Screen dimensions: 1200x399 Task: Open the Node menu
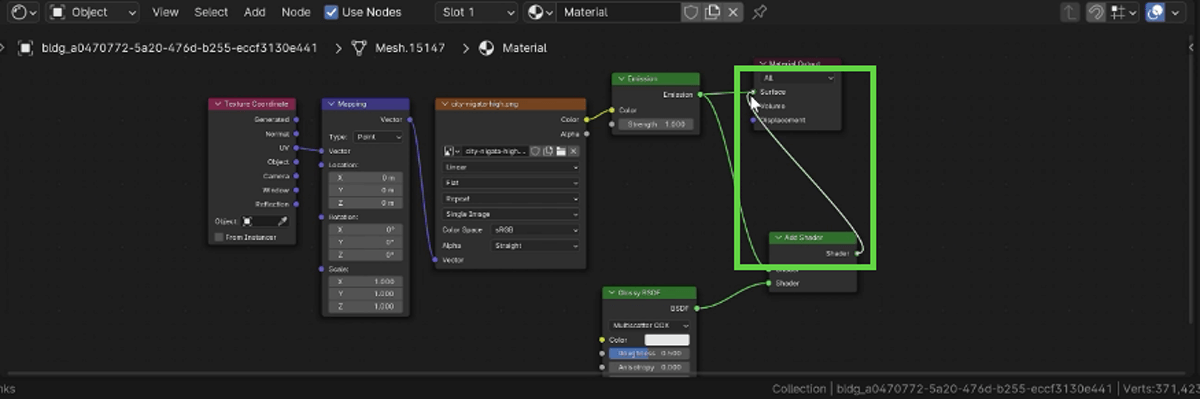(x=296, y=12)
